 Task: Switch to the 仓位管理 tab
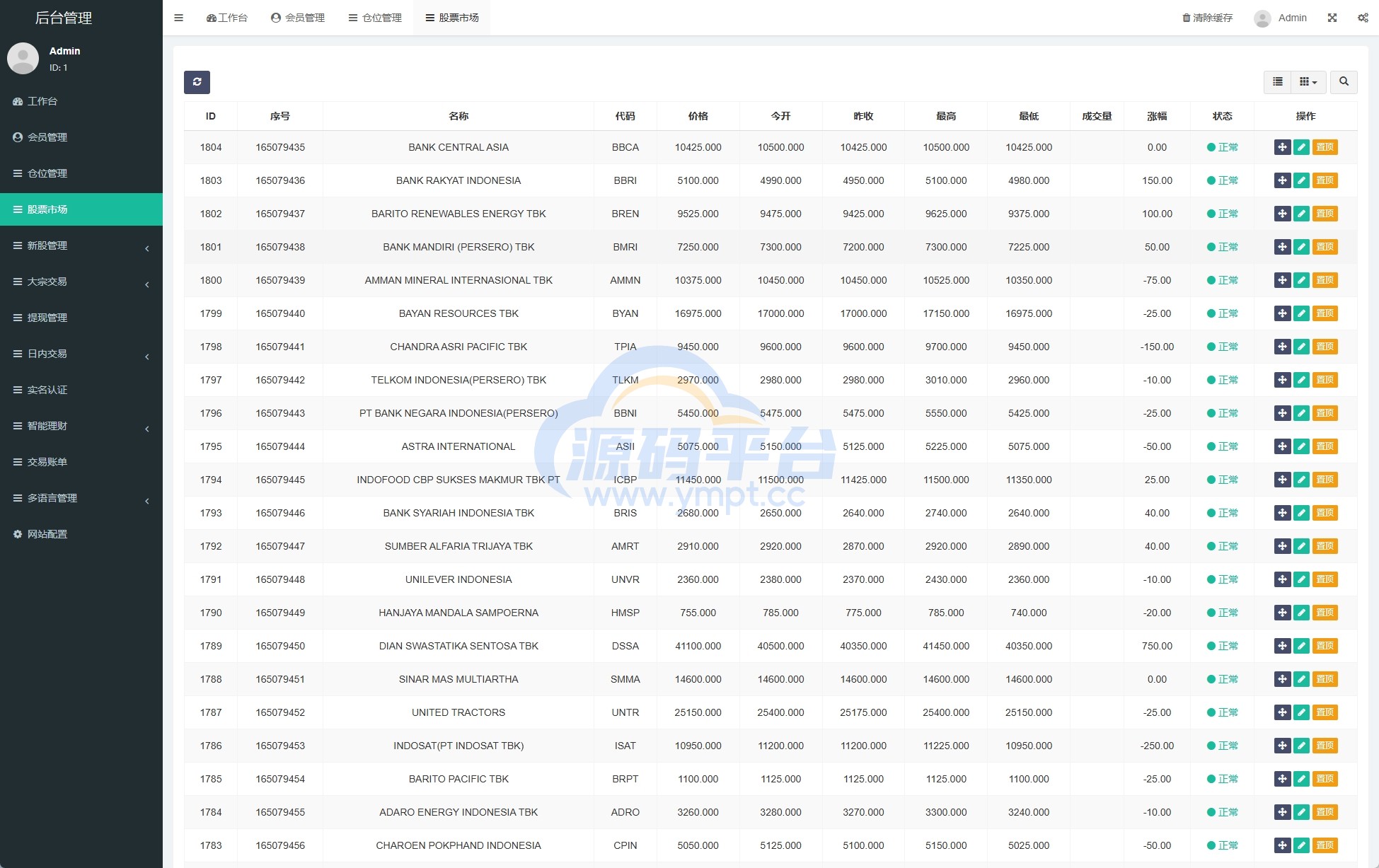click(375, 18)
